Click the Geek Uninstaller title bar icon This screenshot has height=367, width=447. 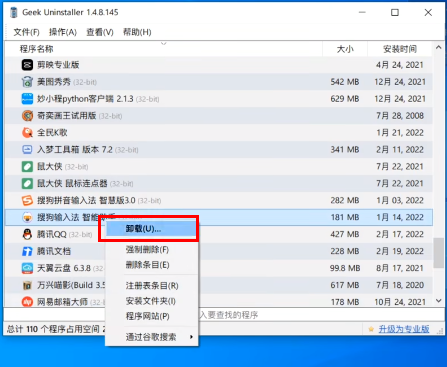tap(14, 12)
